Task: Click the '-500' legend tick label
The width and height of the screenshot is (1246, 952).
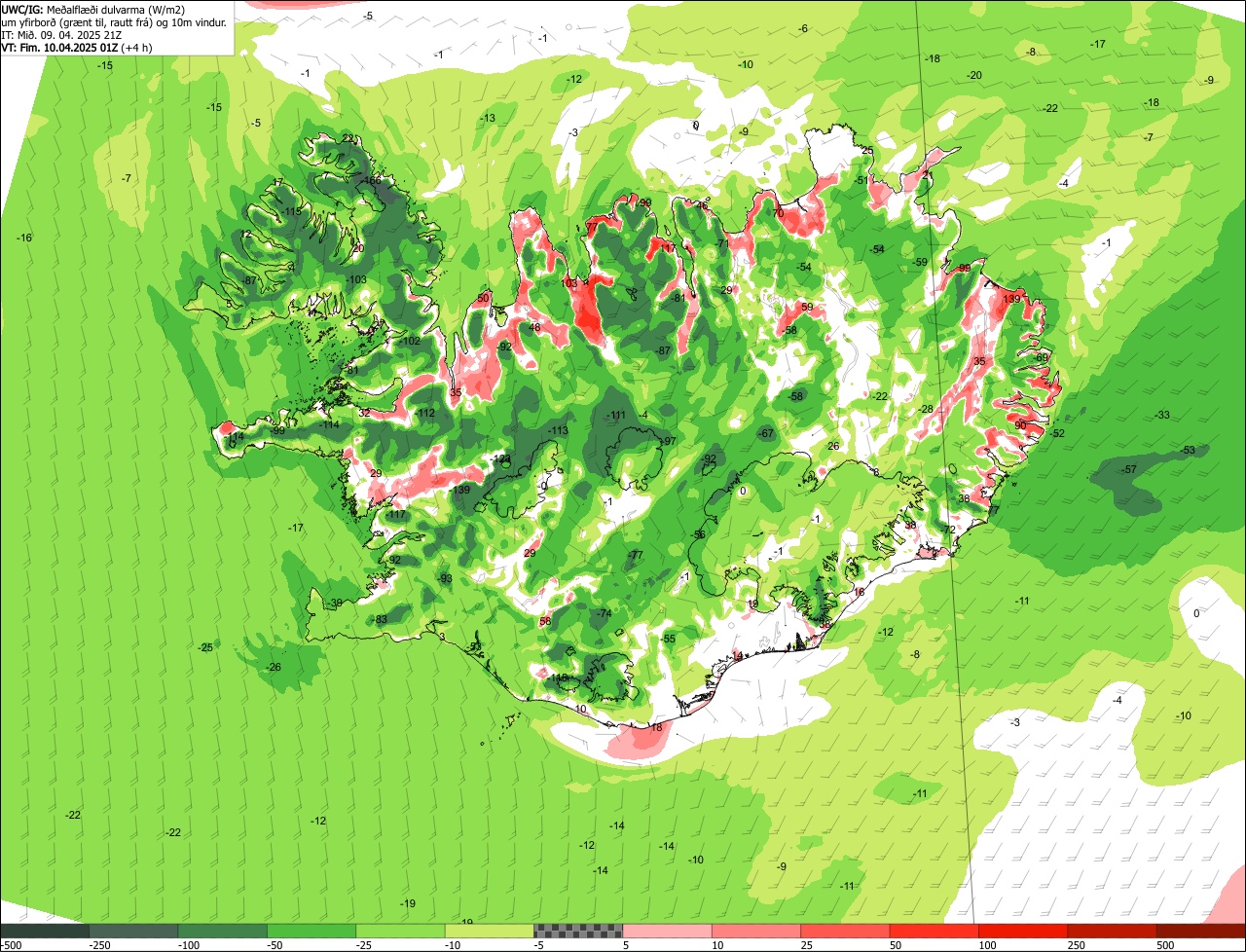Action: (10, 945)
